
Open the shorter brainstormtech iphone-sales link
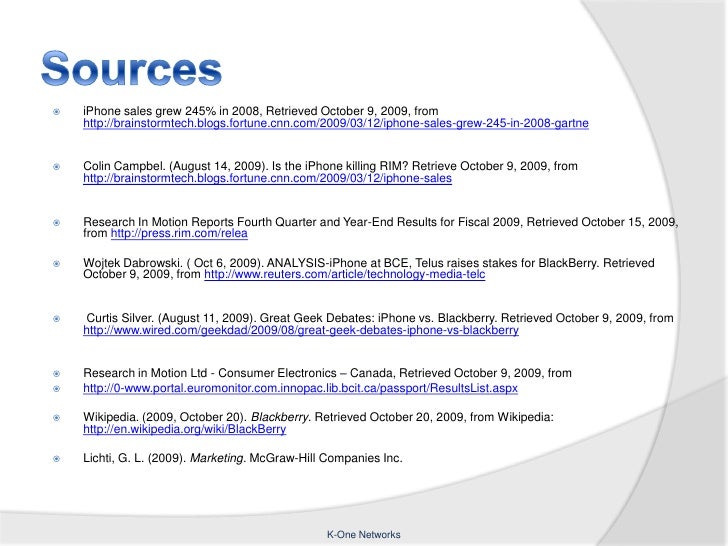coord(267,178)
